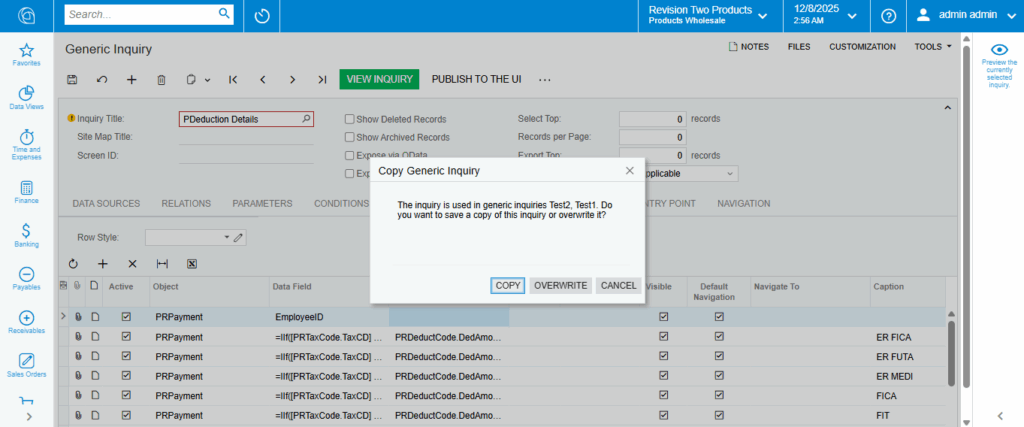This screenshot has width=1024, height=427.
Task: Click the top Search input field
Action: coord(140,15)
